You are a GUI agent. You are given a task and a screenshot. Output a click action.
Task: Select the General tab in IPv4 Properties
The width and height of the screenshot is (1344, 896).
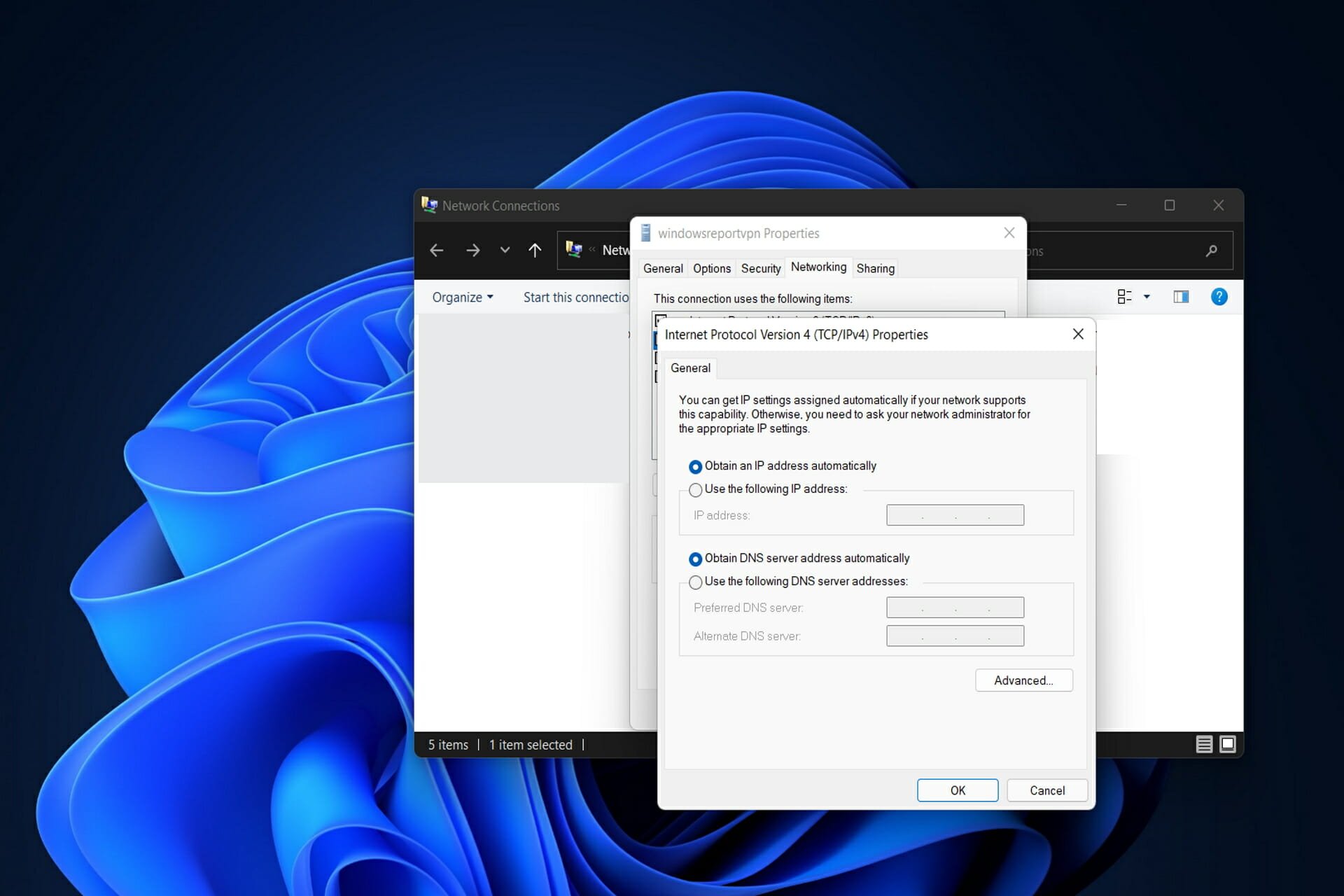pyautogui.click(x=690, y=367)
